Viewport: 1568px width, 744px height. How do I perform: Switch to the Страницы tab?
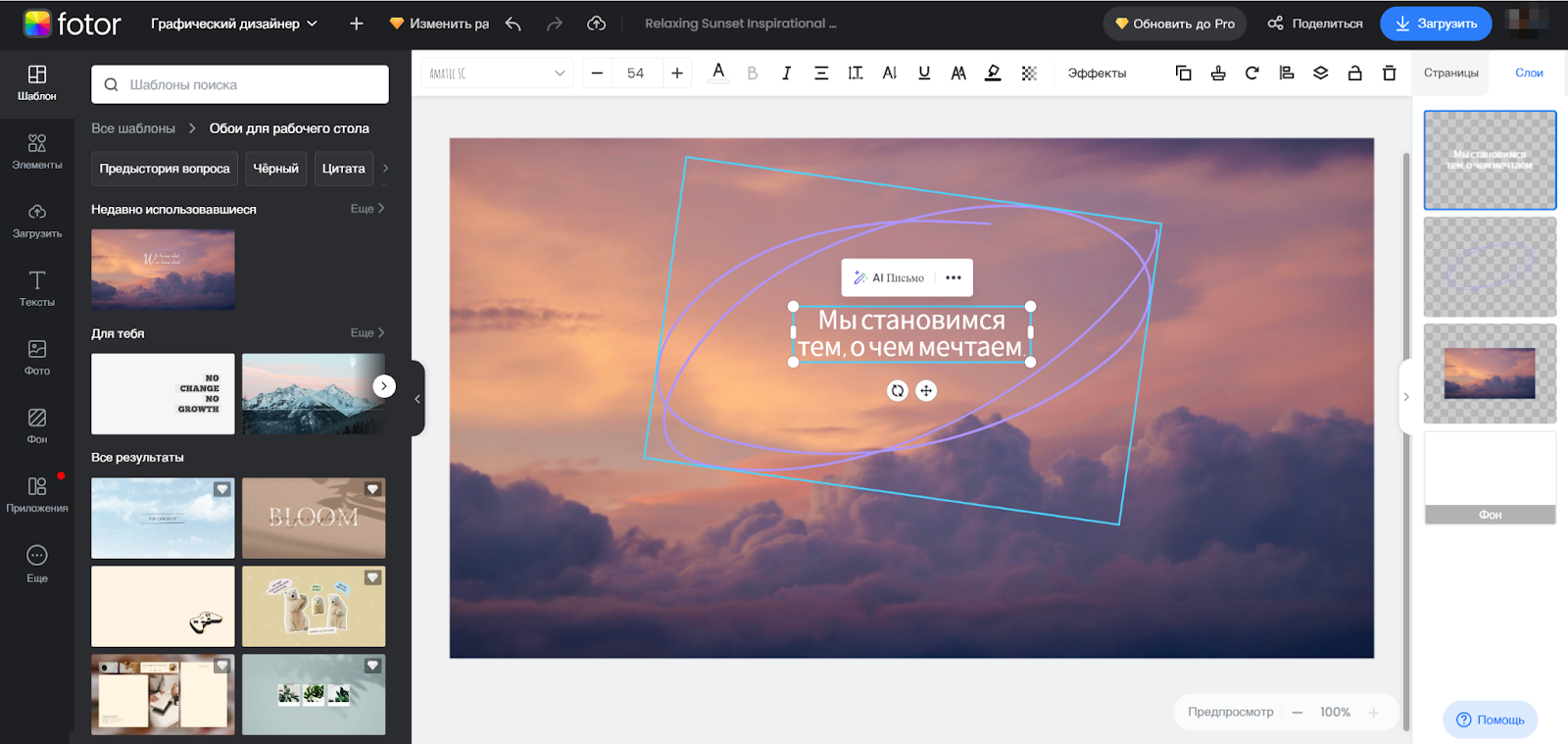1450,74
